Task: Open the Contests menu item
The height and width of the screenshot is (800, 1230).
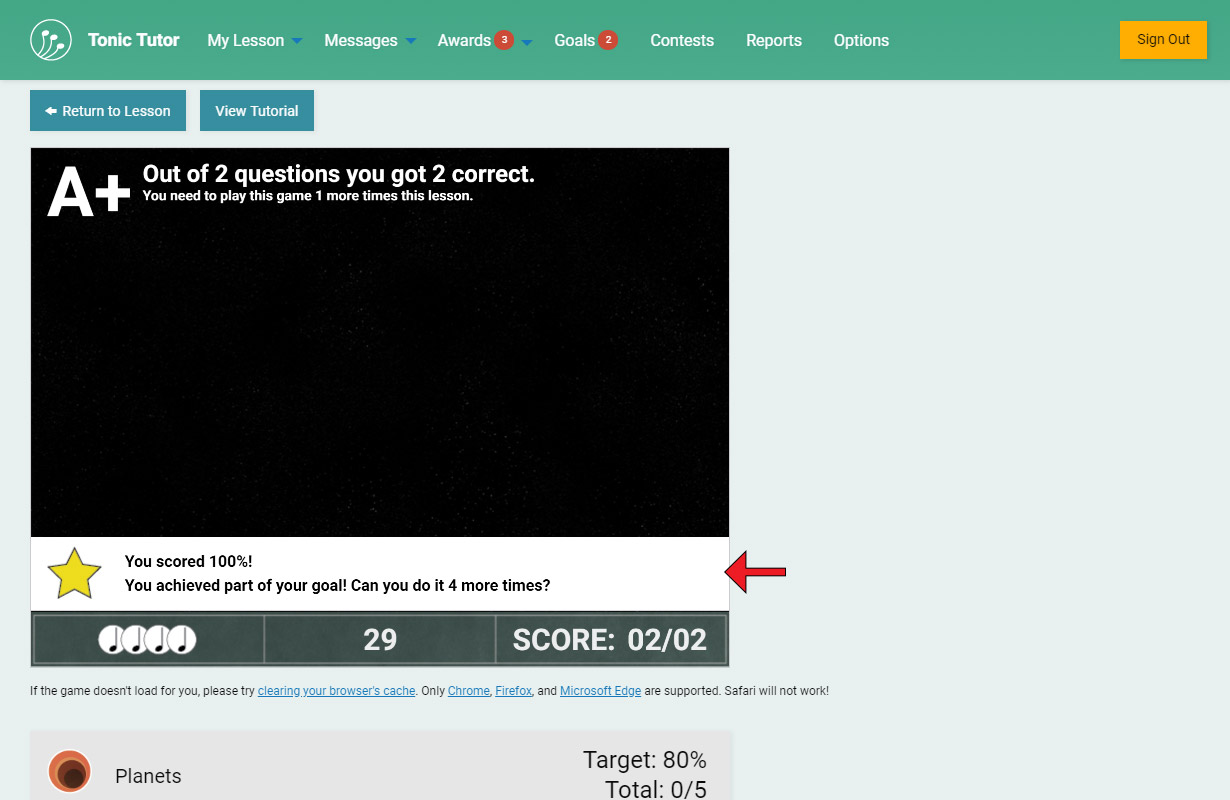Action: pyautogui.click(x=682, y=40)
